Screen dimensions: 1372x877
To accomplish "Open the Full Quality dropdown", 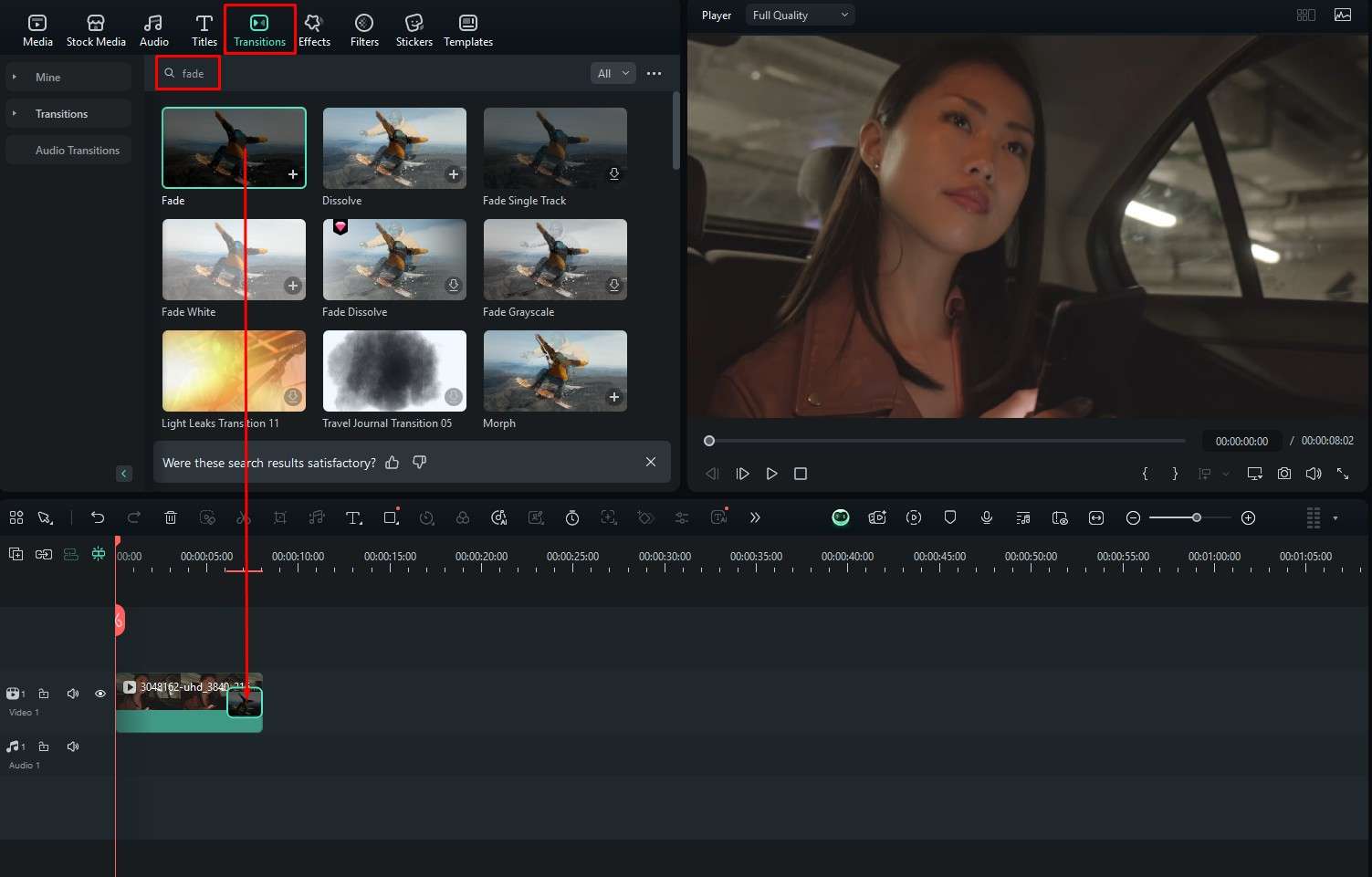I will click(x=800, y=16).
